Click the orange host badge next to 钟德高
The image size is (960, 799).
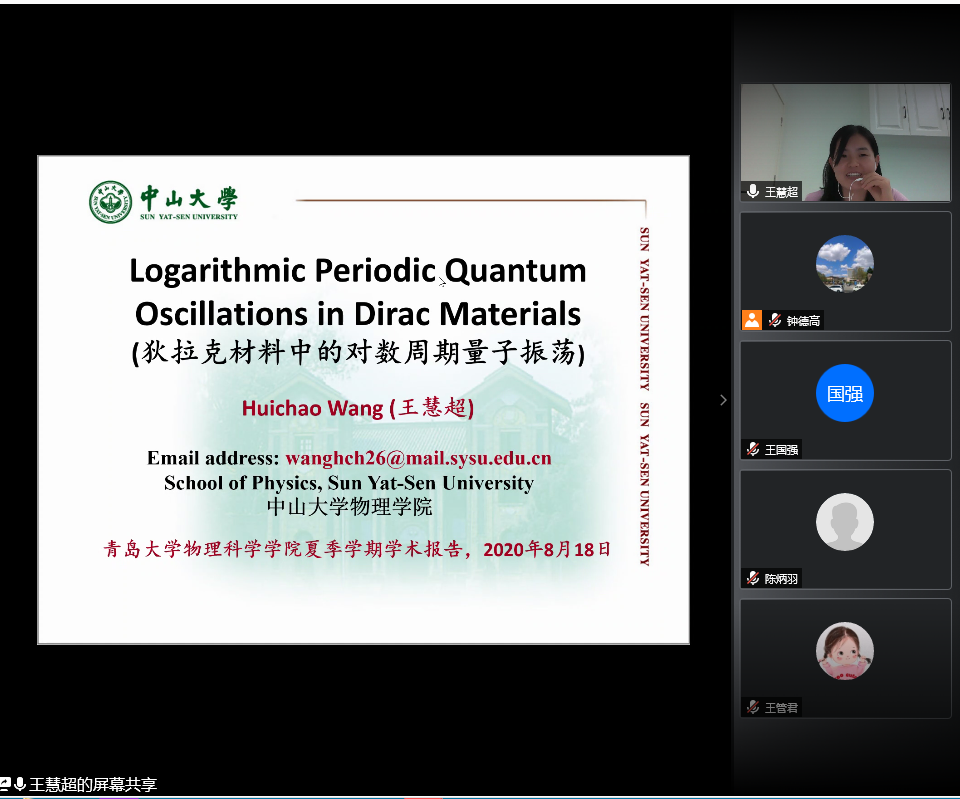(752, 320)
